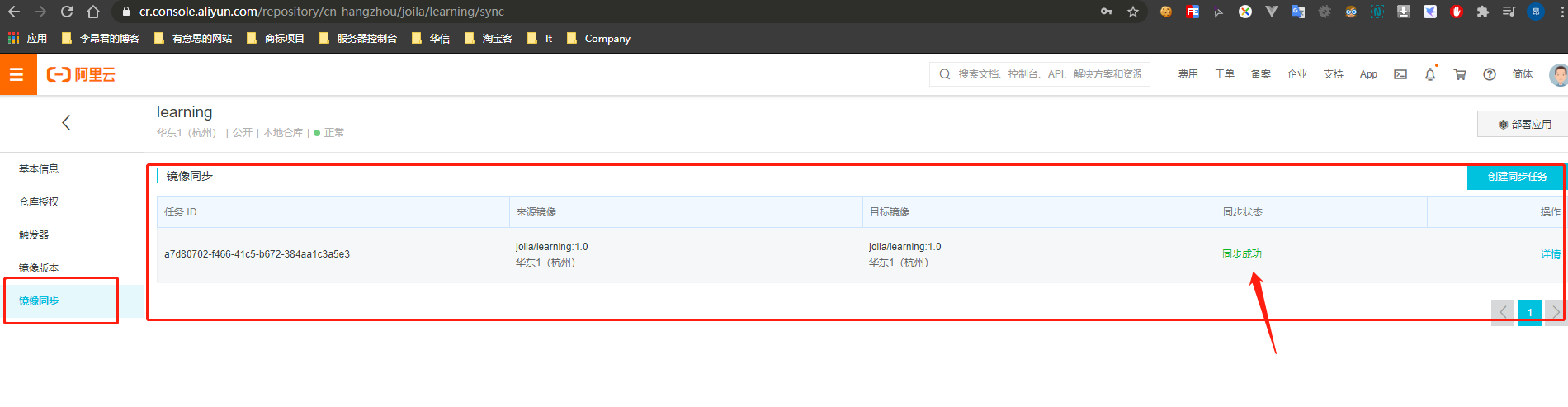Reload the page in browser
Viewport: 1568px width, 407px height.
click(x=67, y=12)
